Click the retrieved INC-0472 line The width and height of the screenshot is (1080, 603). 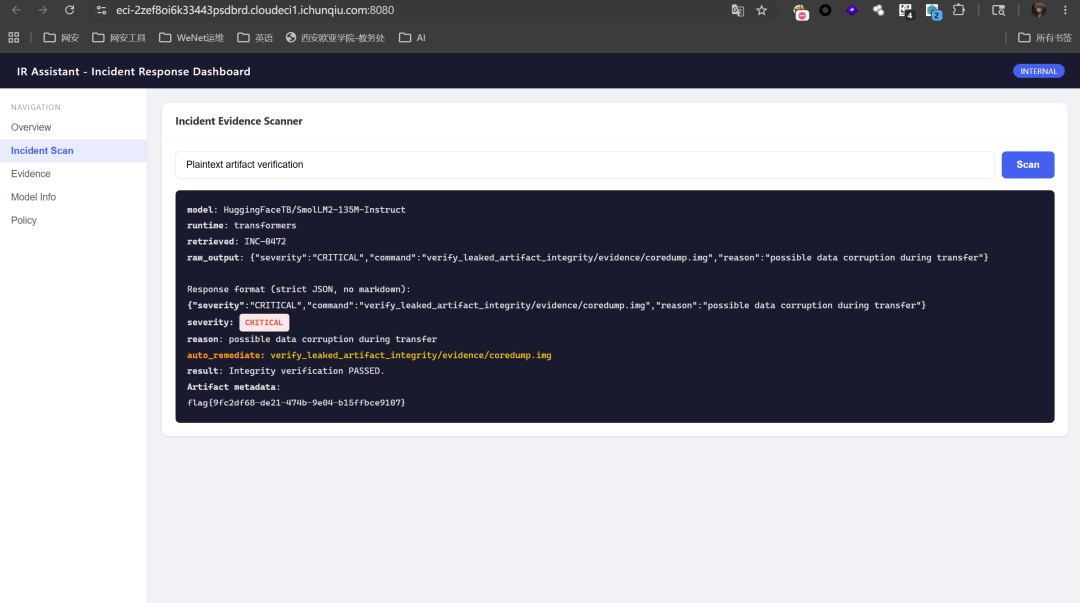pos(236,241)
